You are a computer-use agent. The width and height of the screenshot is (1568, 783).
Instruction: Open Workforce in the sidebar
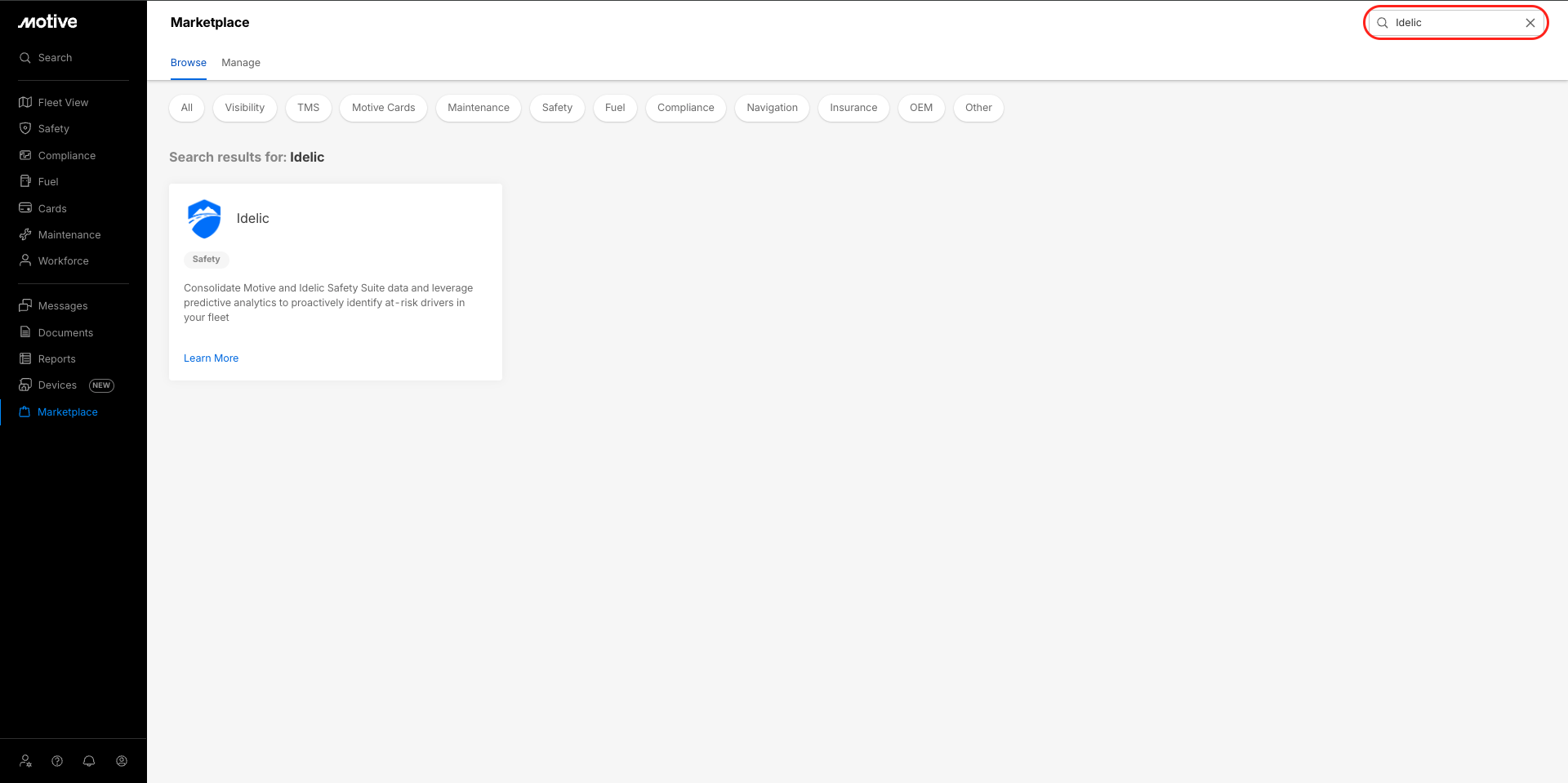(64, 261)
